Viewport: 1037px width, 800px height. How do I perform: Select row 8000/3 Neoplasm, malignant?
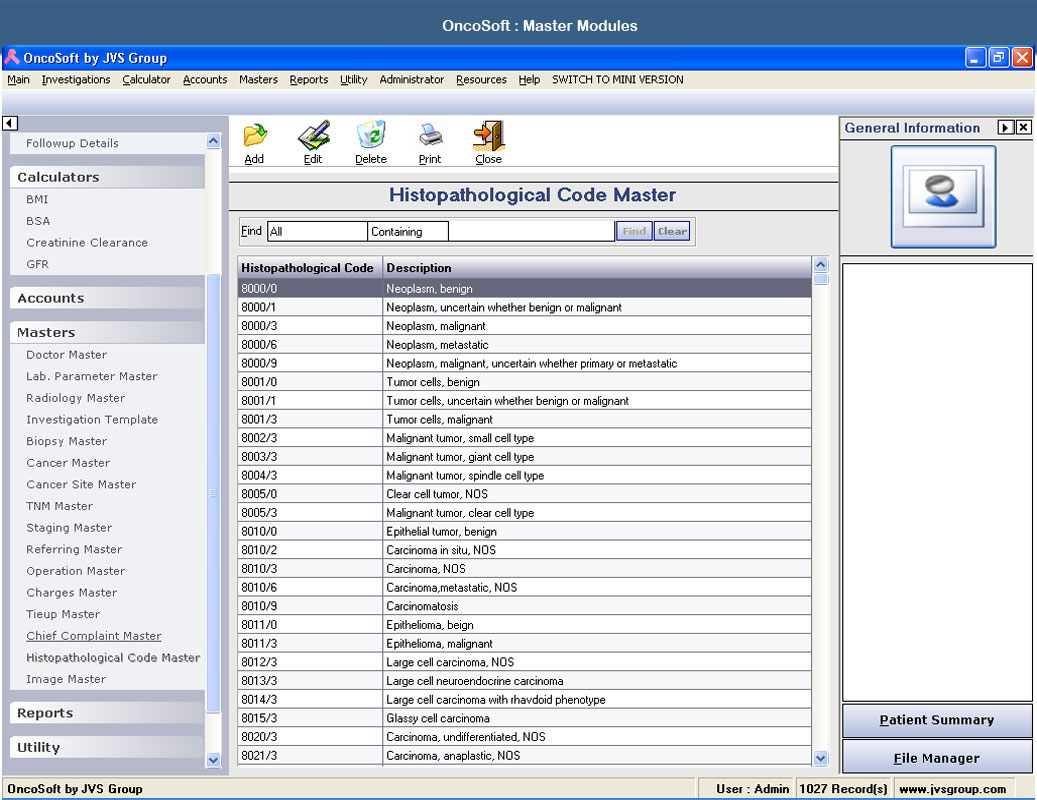[524, 326]
